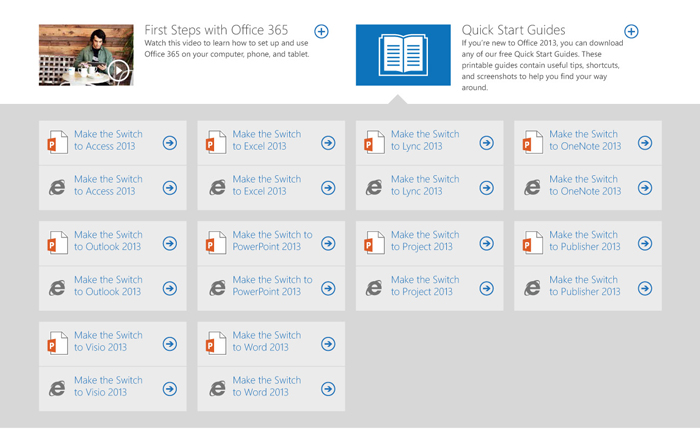
Task: Click the Internet Explorer icon for Publisher 2013
Action: 532,288
